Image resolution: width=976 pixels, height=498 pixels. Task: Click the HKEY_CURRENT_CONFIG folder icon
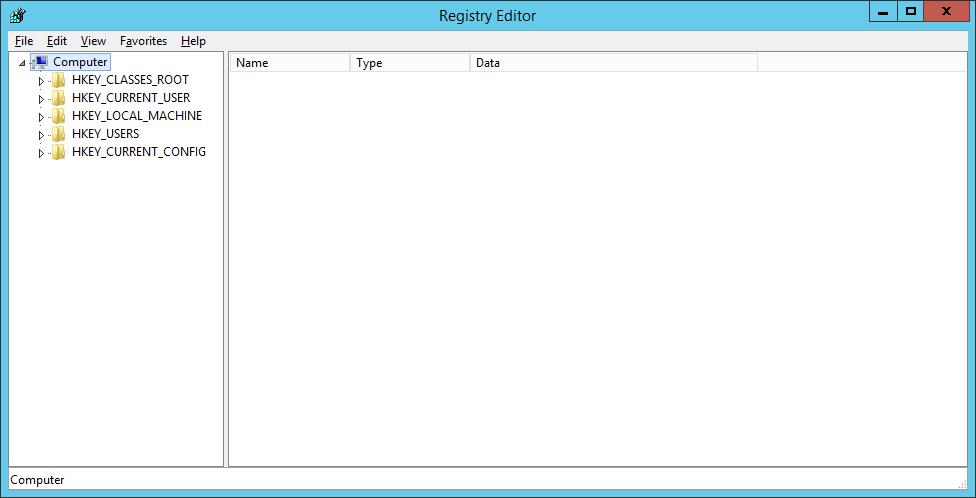(59, 152)
